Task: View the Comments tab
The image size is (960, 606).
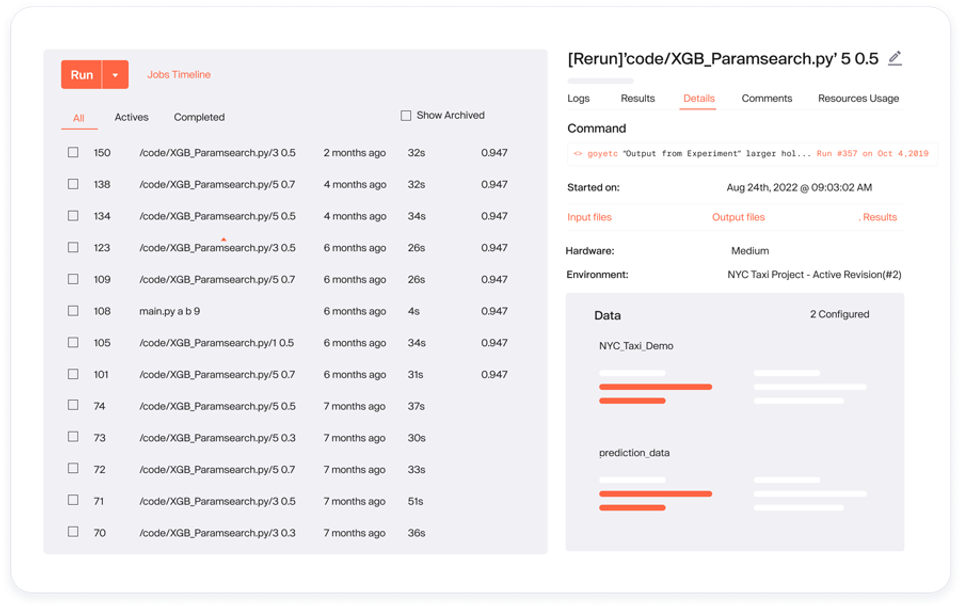Action: tap(766, 98)
